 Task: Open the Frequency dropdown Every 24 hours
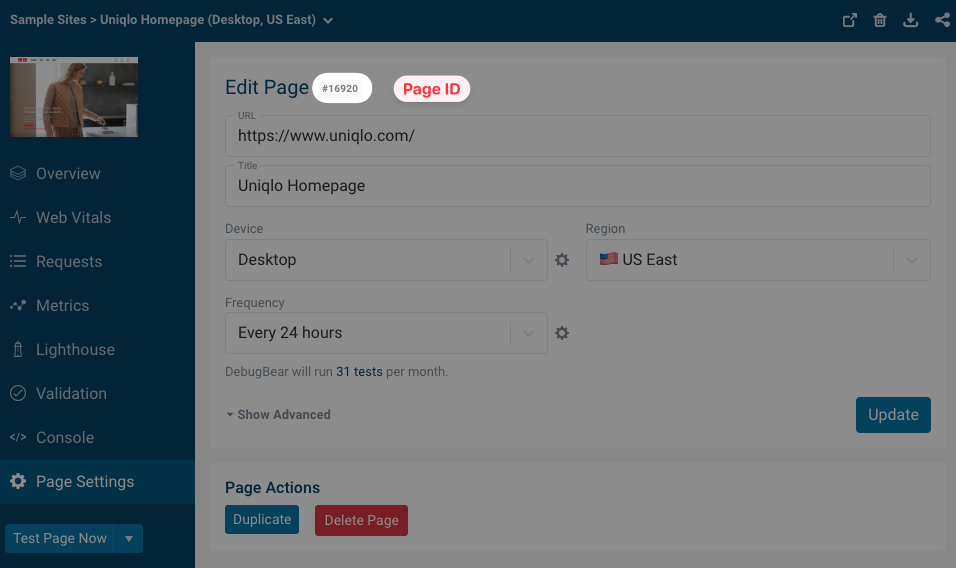pyautogui.click(x=386, y=333)
